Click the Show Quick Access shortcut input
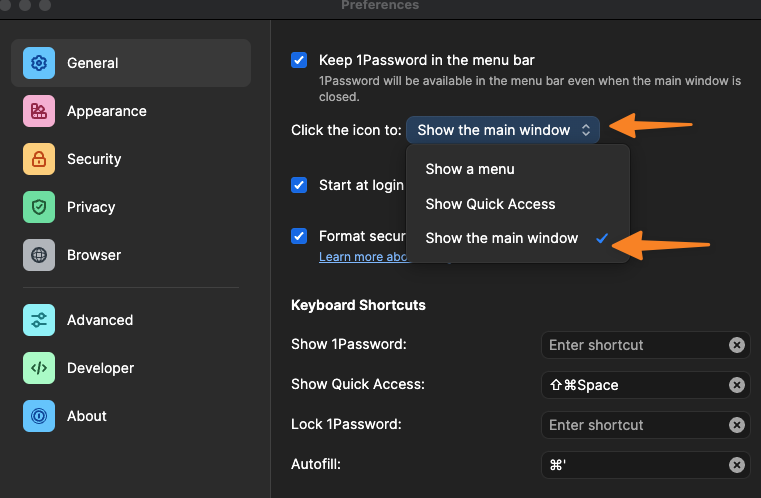The height and width of the screenshot is (498, 761). [645, 385]
